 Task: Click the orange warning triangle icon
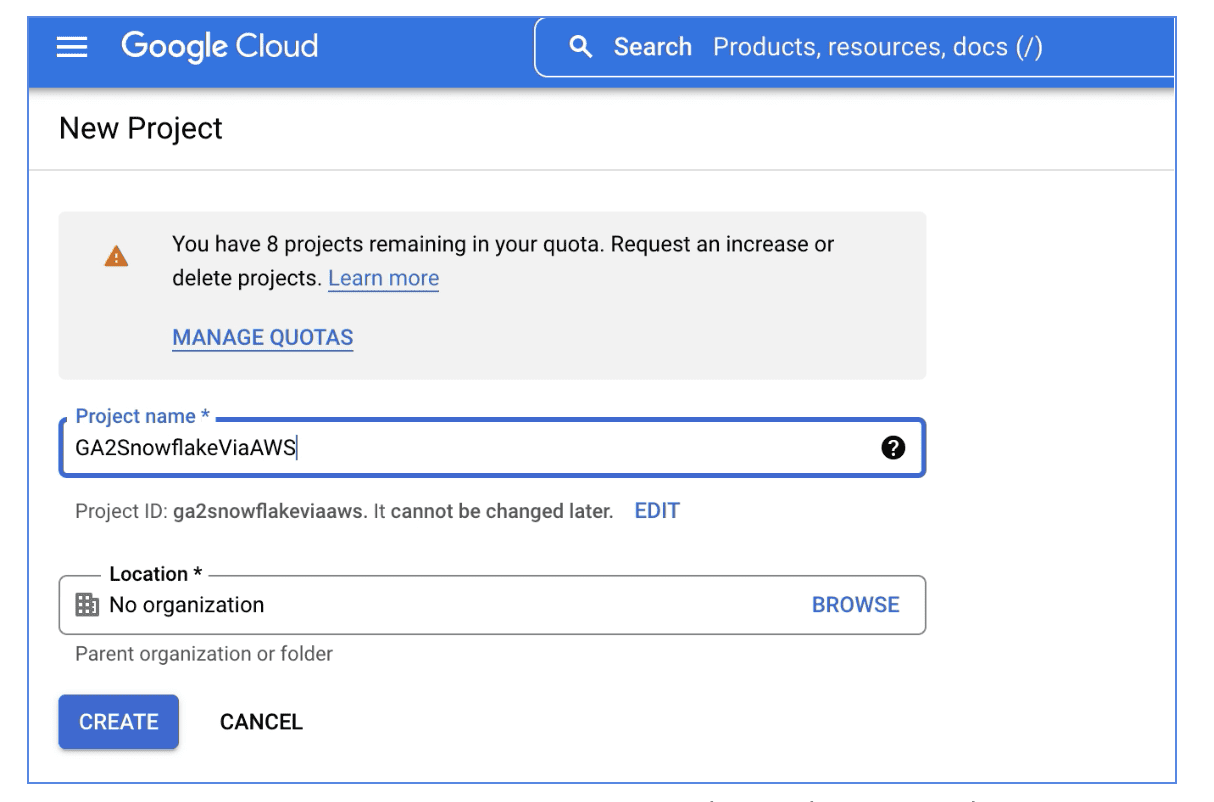coord(116,257)
